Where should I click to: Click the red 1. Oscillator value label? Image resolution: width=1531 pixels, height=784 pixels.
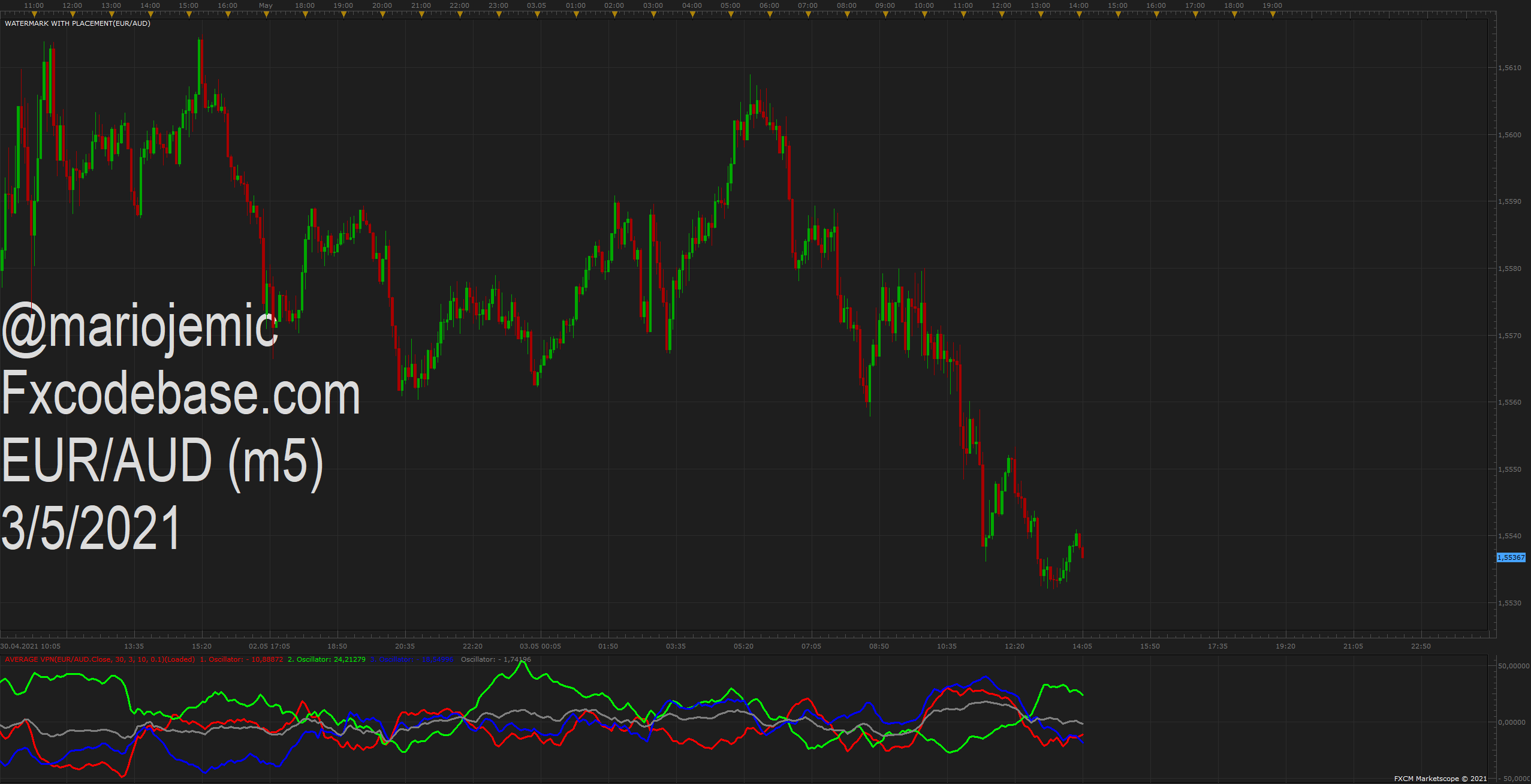[x=241, y=659]
